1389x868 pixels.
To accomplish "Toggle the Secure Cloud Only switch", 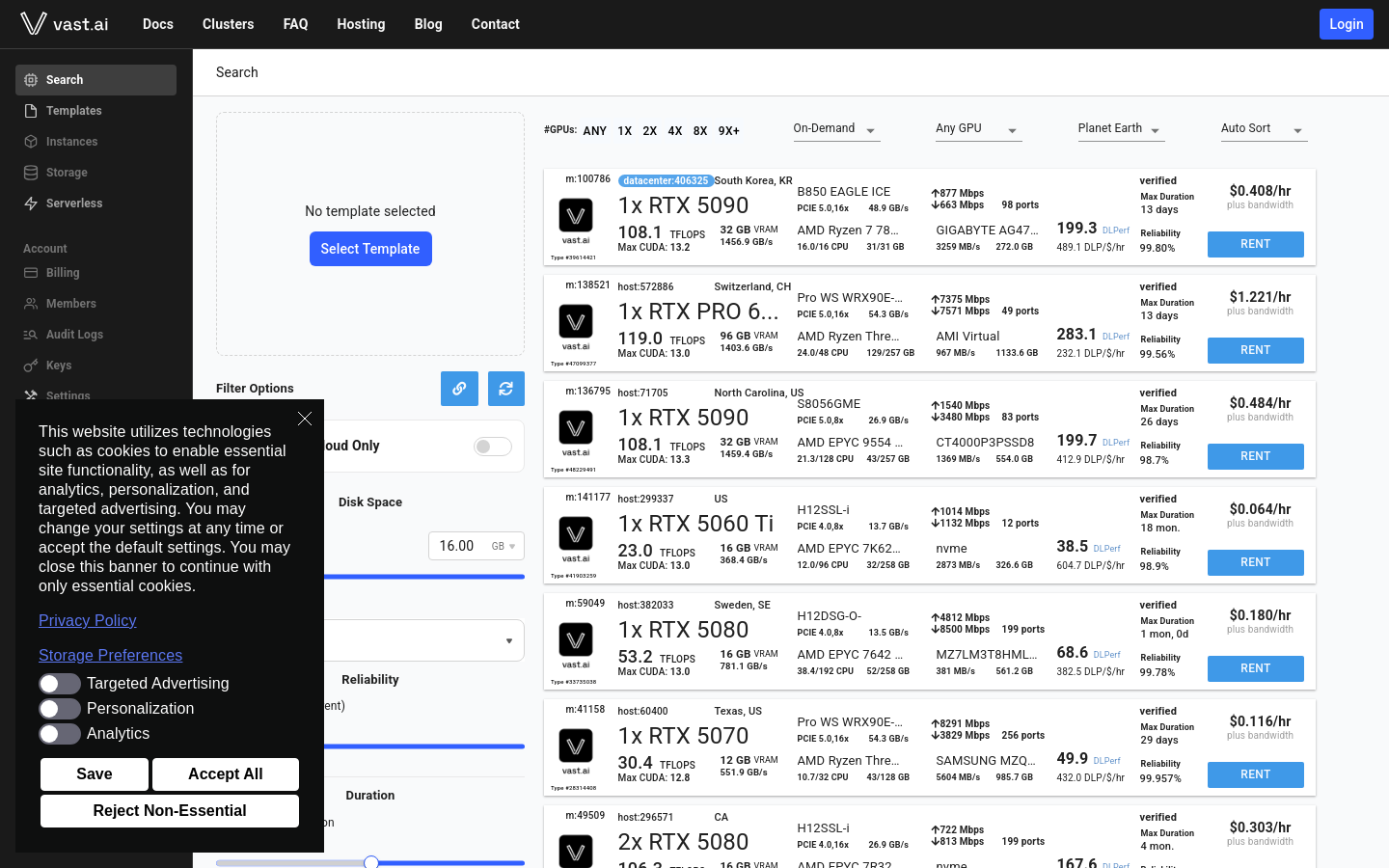I will [492, 447].
